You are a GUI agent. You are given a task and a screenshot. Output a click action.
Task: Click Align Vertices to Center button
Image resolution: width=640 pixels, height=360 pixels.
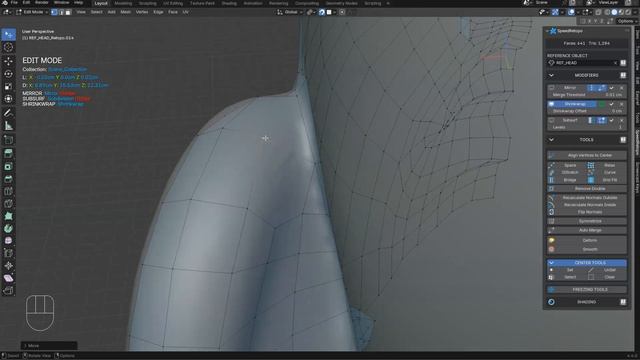pos(587,155)
